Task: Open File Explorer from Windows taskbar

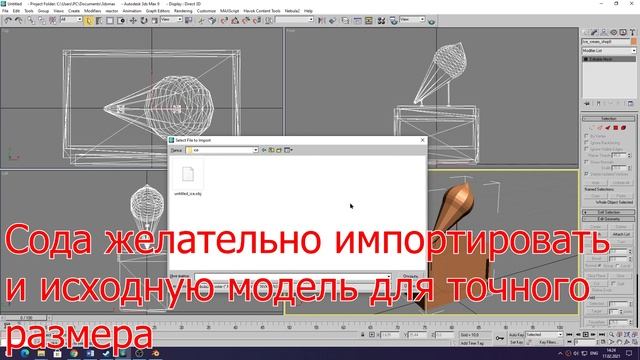Action: click(x=41, y=353)
